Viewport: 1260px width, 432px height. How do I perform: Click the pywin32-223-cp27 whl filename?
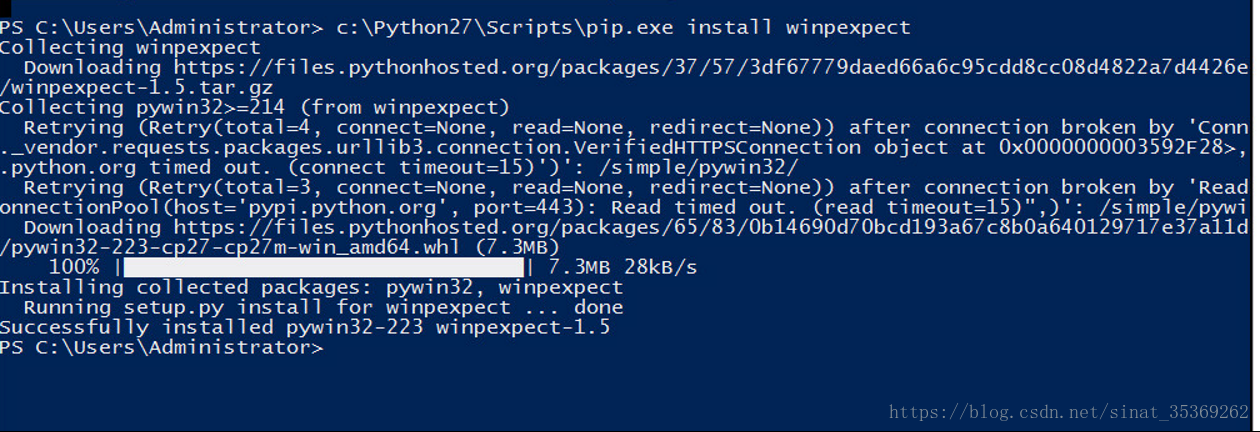(254, 247)
